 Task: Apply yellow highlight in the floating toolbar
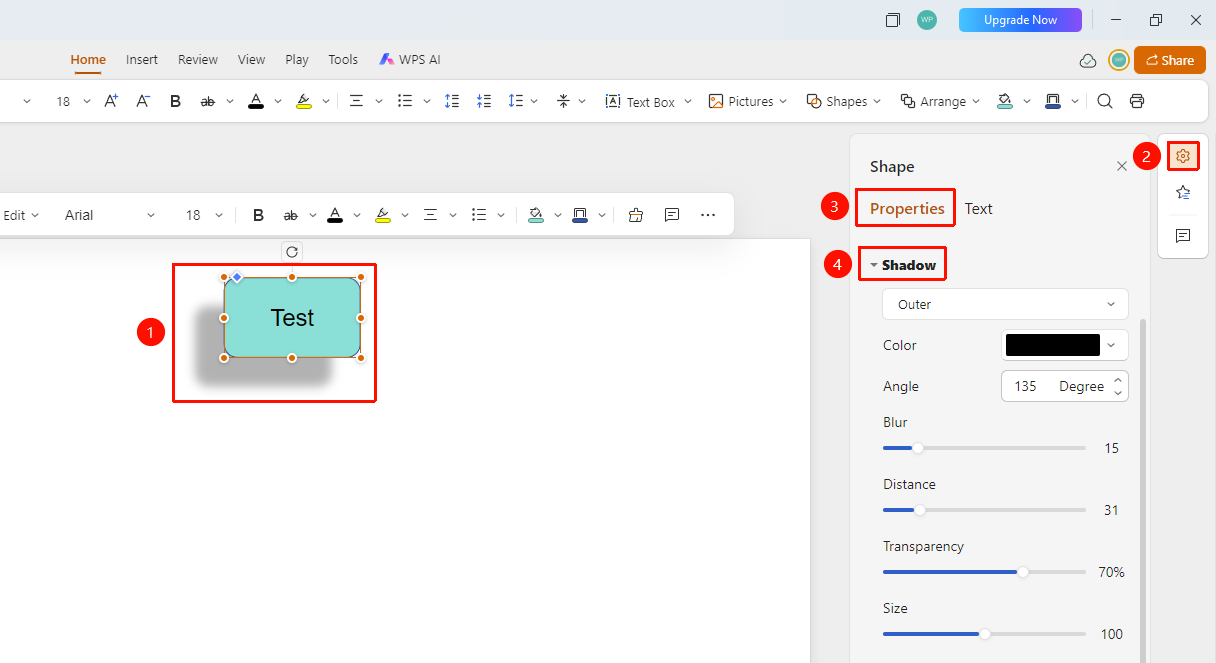(x=383, y=215)
